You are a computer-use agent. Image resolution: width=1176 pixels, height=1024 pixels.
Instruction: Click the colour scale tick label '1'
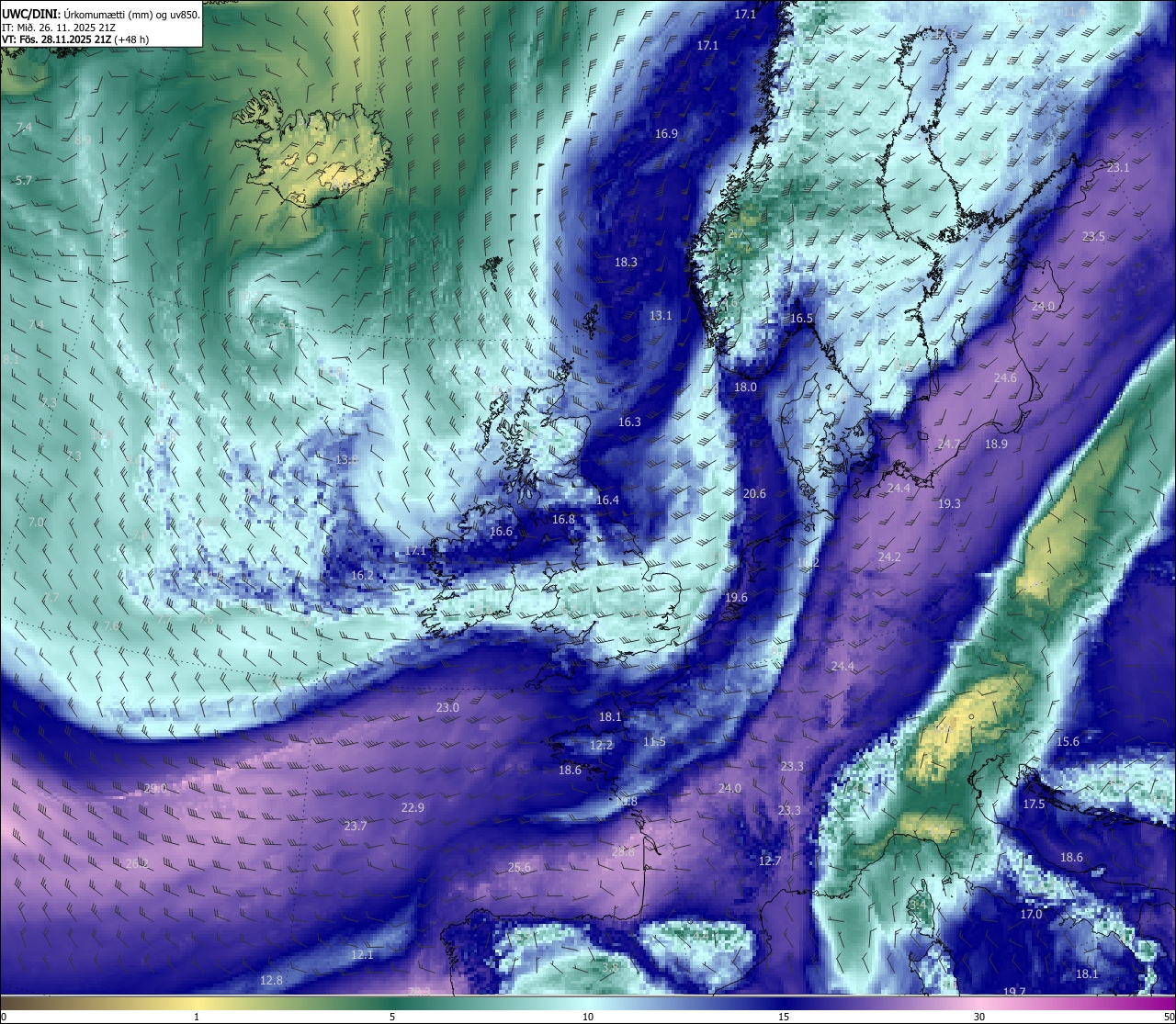tap(197, 1017)
